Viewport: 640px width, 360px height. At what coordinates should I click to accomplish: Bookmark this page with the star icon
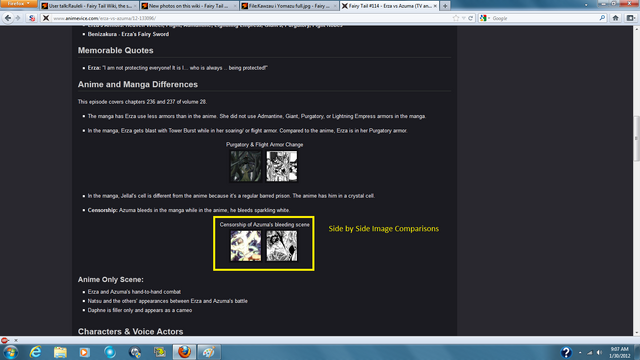coord(456,18)
